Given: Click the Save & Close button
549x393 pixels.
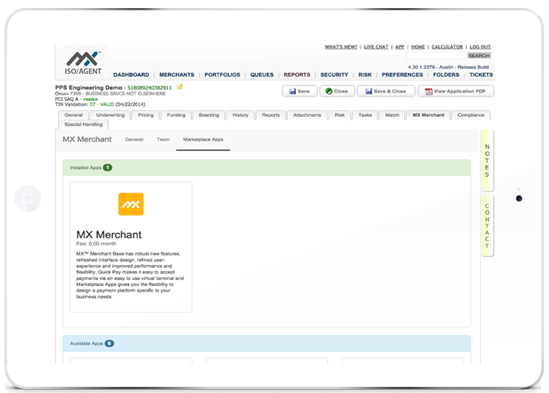Looking at the screenshot, I should tap(386, 91).
